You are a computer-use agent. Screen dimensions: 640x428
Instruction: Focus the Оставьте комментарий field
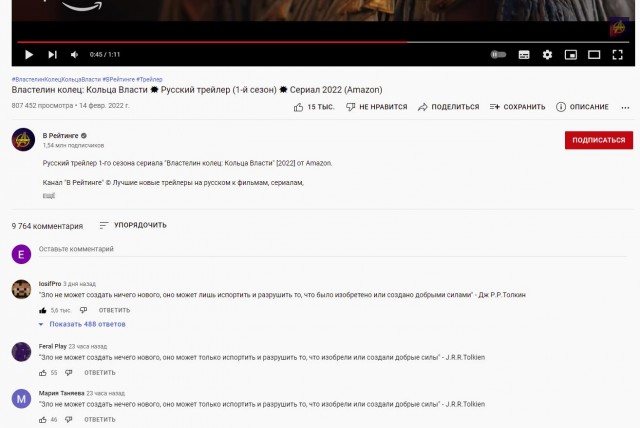click(x=332, y=249)
